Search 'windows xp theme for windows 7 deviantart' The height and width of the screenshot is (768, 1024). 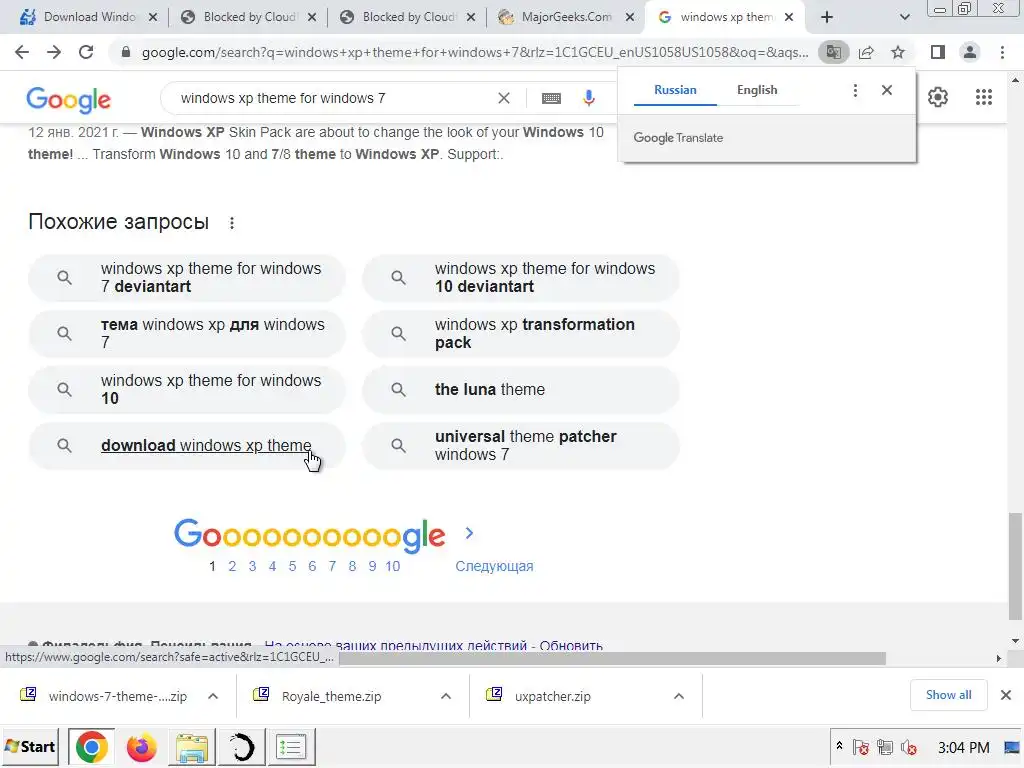click(x=187, y=278)
